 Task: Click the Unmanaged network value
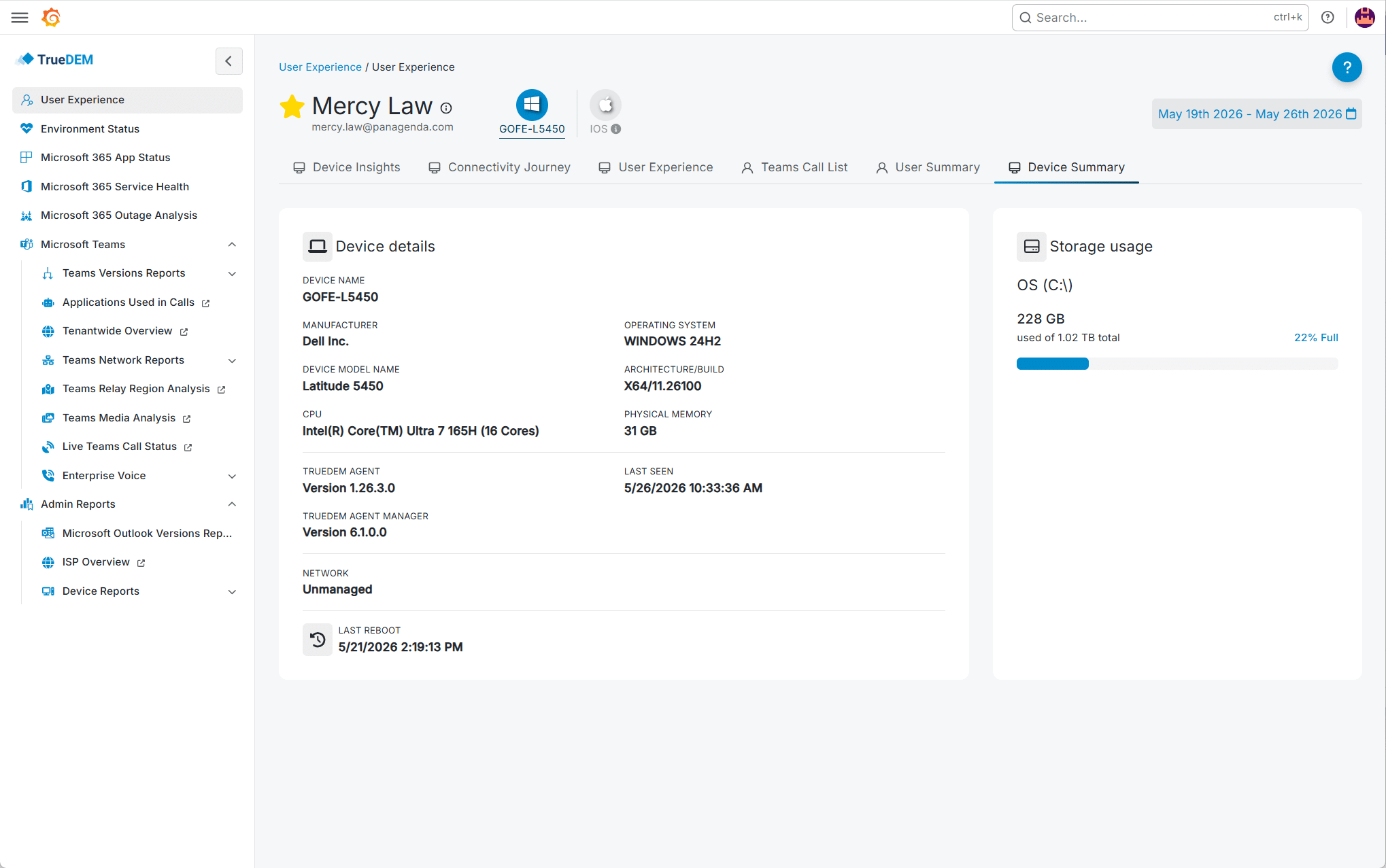pyautogui.click(x=337, y=589)
